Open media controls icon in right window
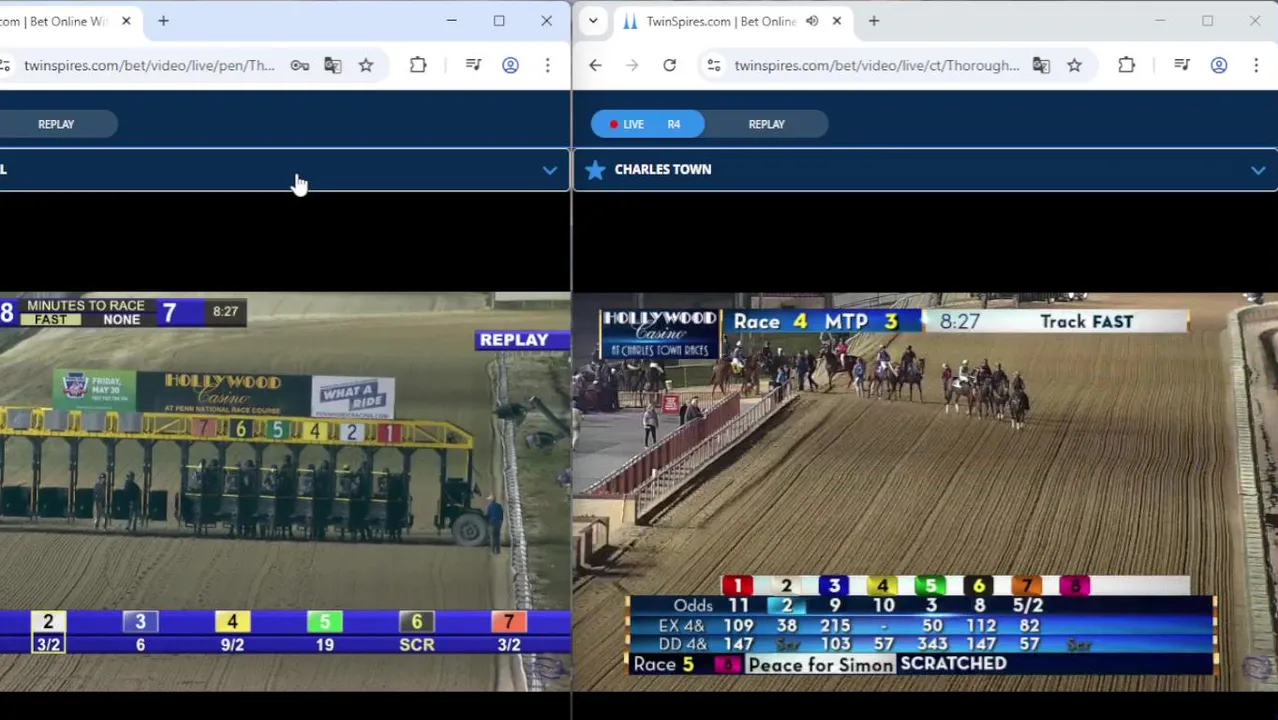1278x720 pixels. pos(1181,65)
